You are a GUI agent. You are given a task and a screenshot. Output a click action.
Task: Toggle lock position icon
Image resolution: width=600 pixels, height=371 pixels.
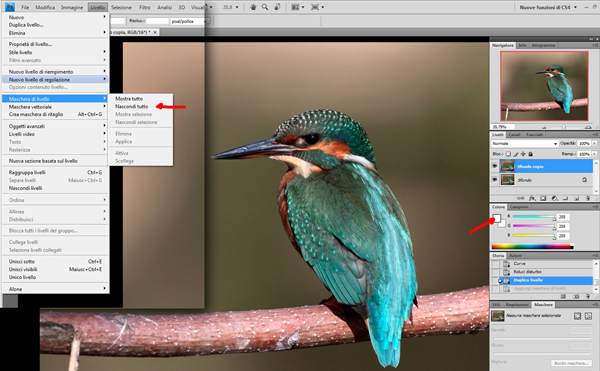coord(523,154)
